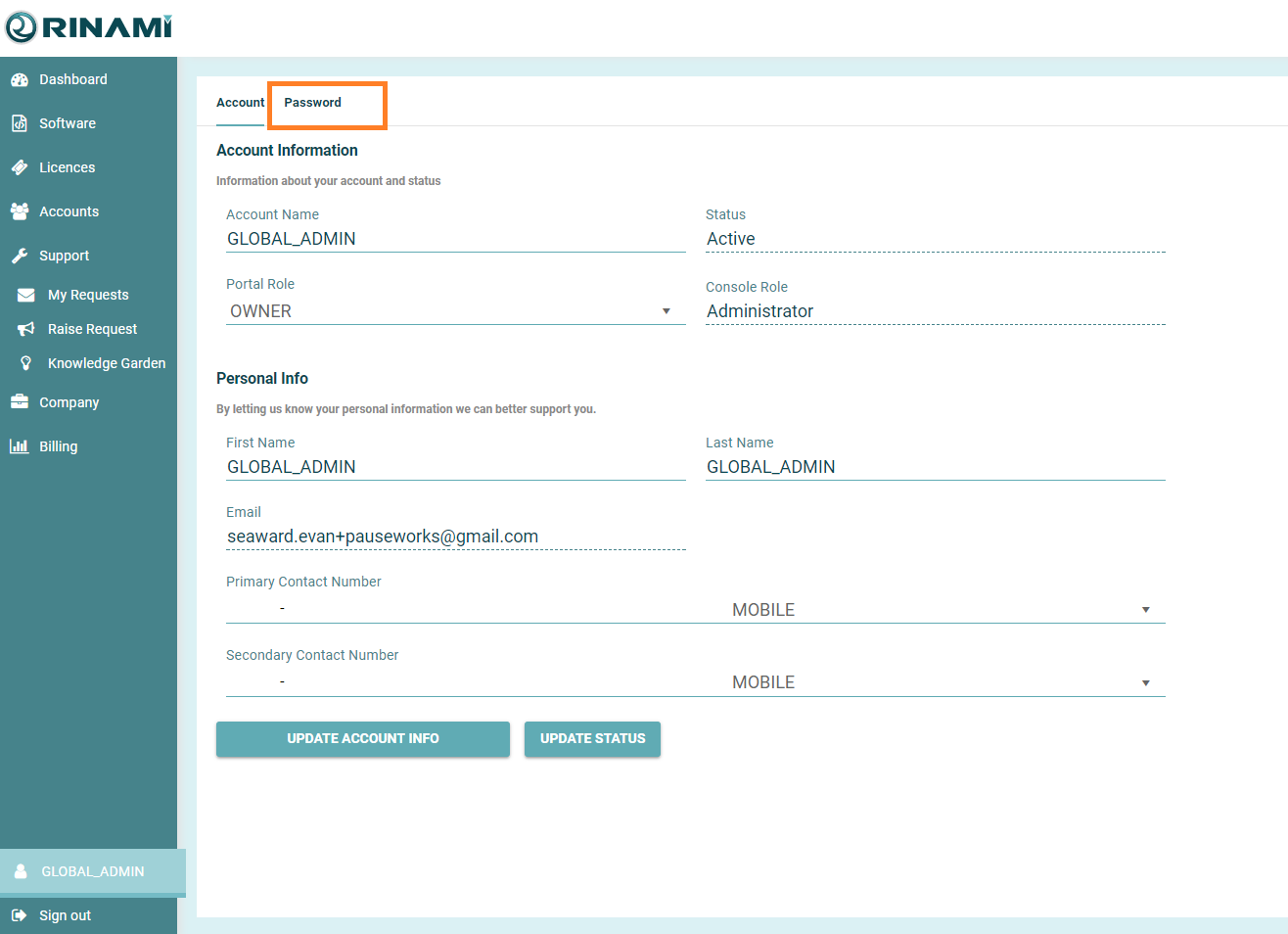Click the Sign out icon
The height and width of the screenshot is (934, 1288).
20,915
